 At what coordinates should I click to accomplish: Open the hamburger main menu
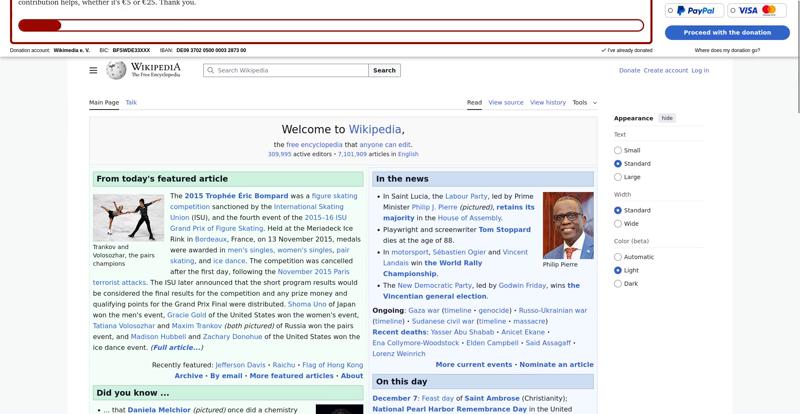[93, 70]
